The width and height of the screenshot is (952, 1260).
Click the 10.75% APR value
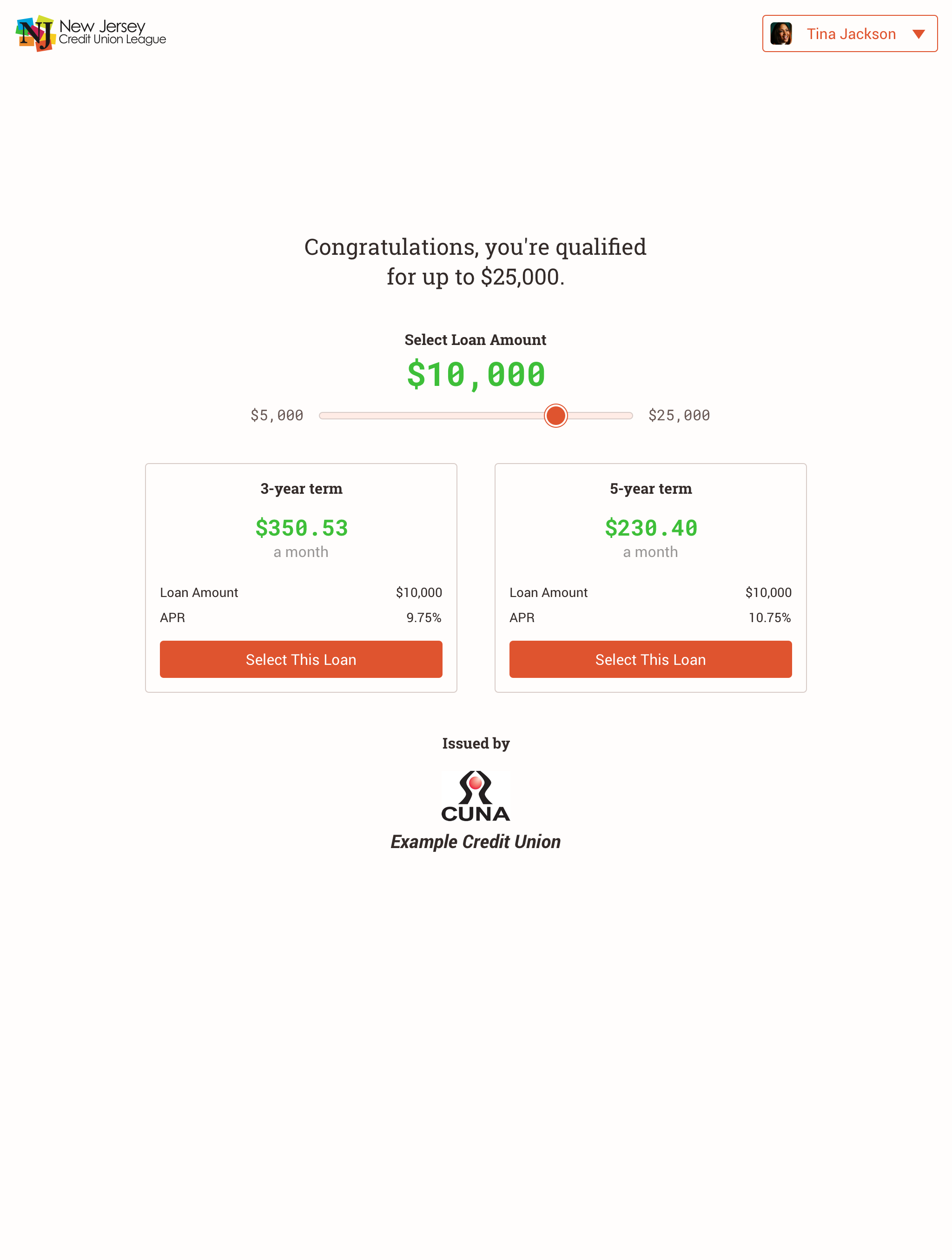(x=770, y=617)
